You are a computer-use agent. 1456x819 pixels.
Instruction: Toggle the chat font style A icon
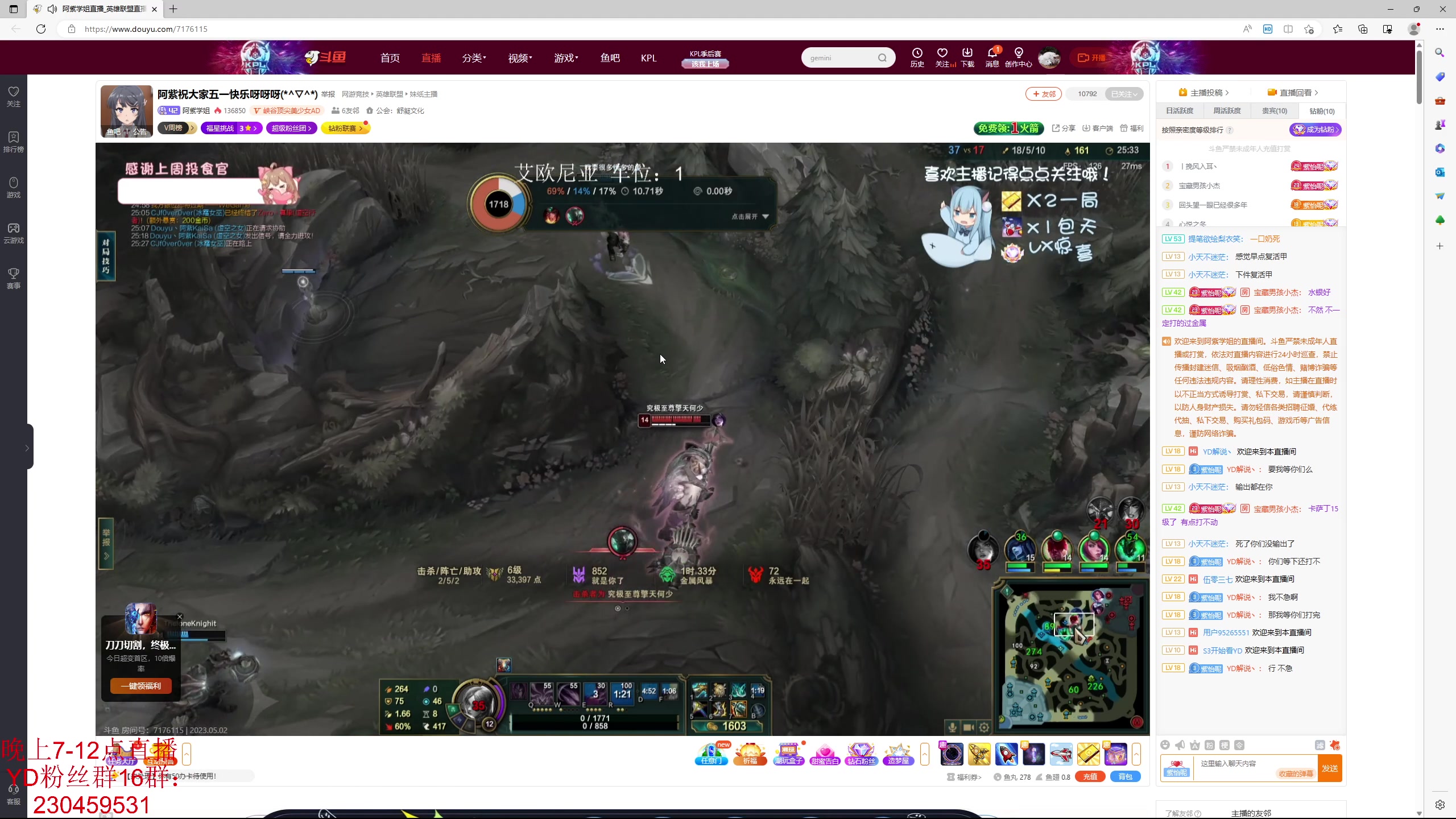(x=1195, y=745)
